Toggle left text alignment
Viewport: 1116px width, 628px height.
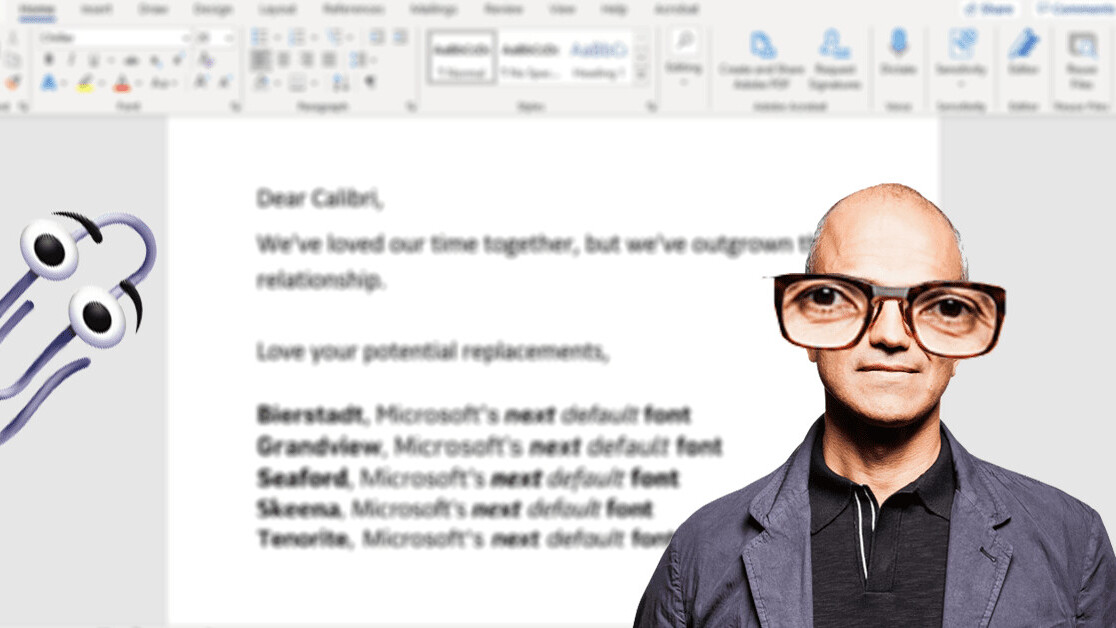point(260,60)
